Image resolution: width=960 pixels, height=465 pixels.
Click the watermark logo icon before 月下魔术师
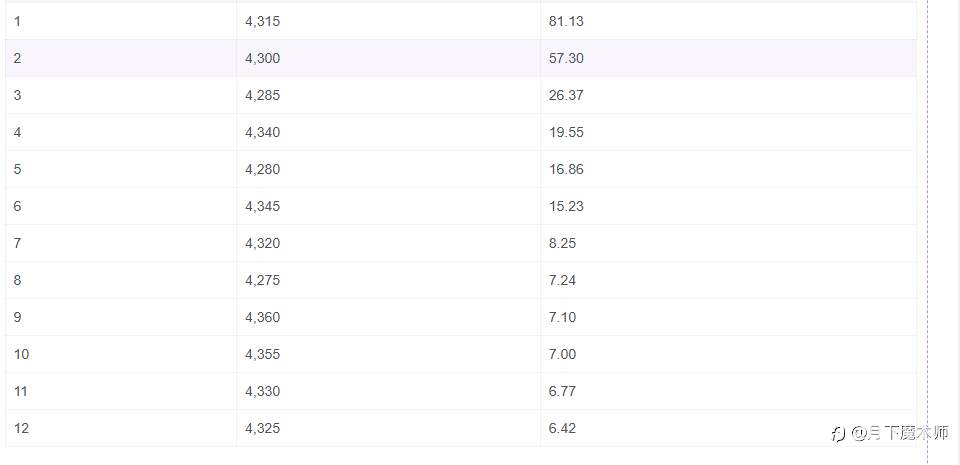(x=838, y=434)
